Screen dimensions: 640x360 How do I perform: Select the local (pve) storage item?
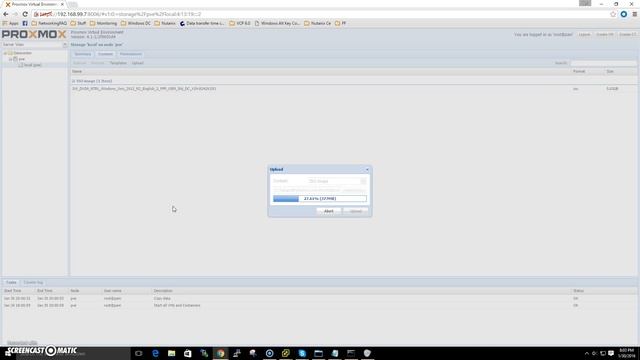click(32, 65)
